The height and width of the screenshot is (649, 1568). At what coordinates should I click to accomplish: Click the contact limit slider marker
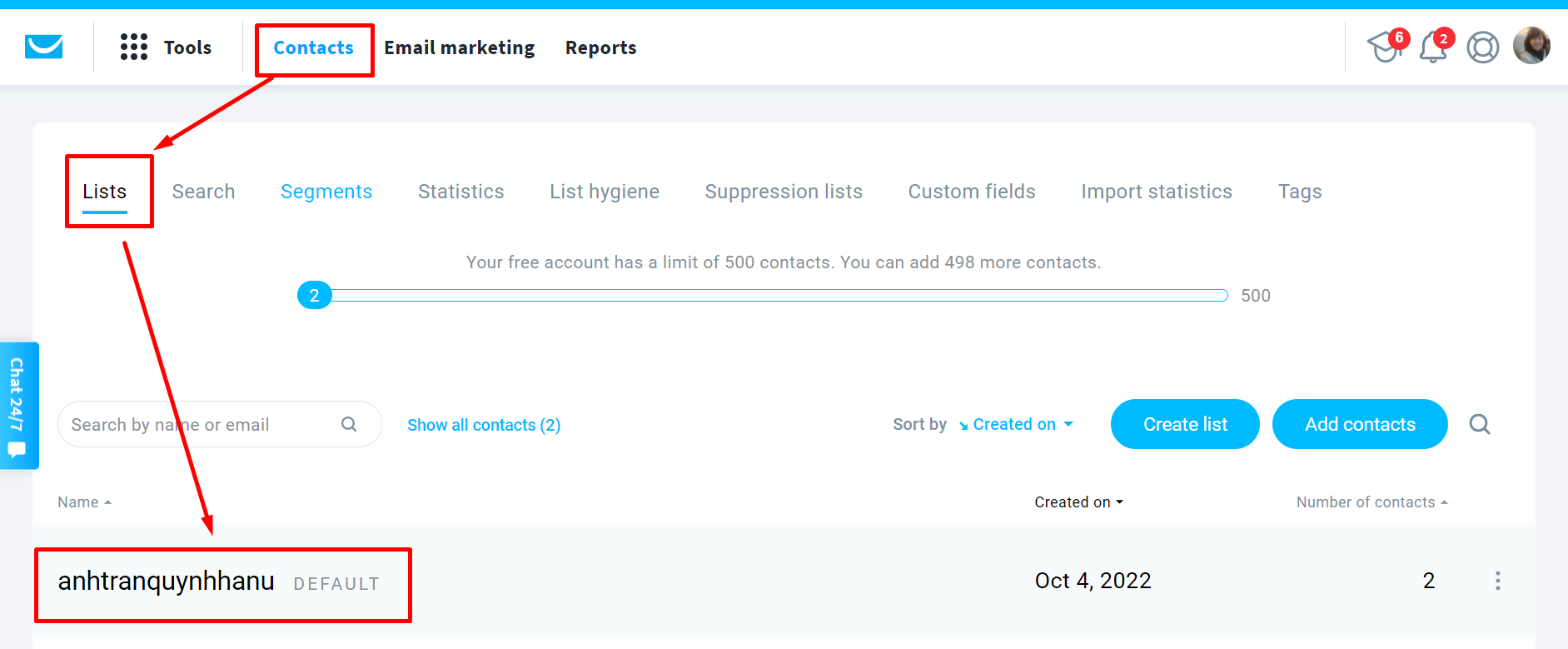coord(315,295)
